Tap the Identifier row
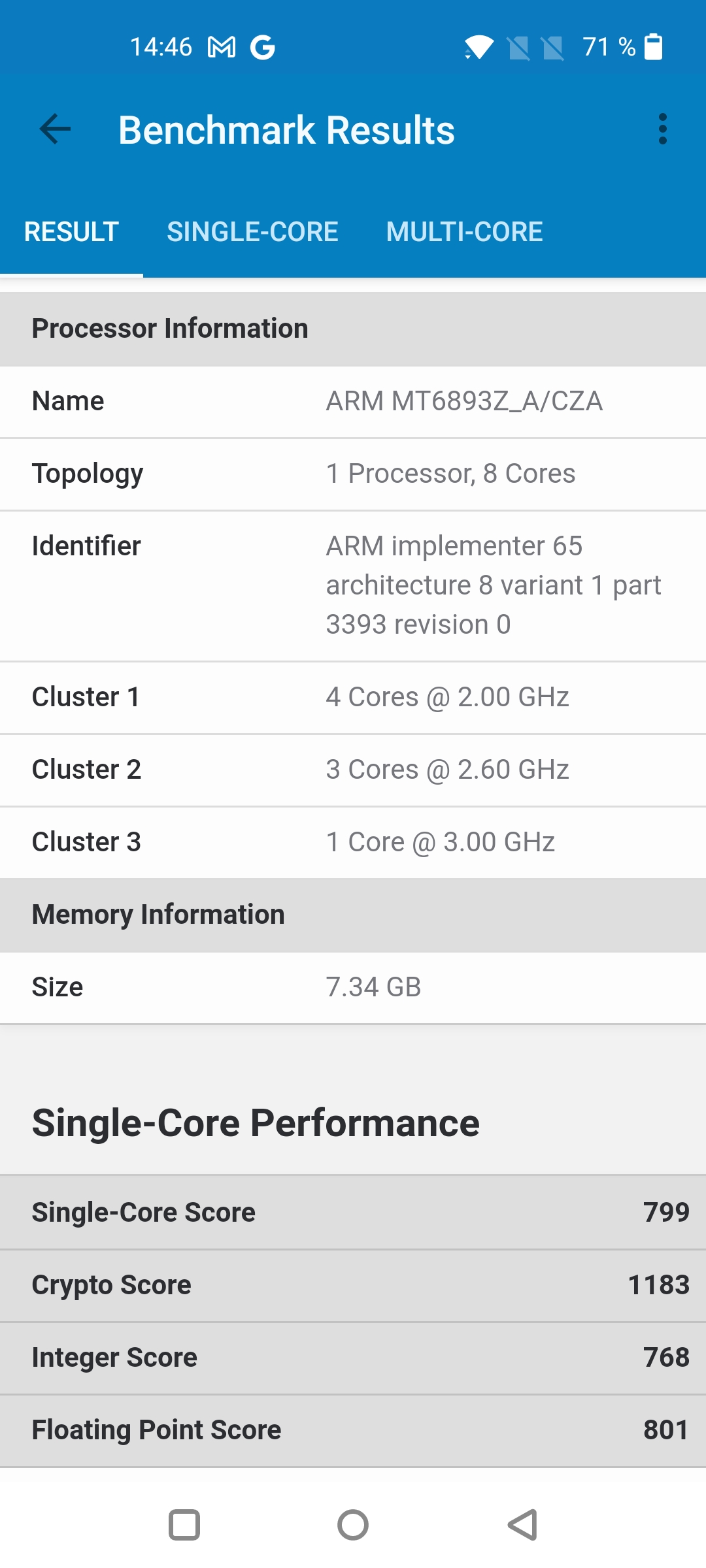 point(353,585)
